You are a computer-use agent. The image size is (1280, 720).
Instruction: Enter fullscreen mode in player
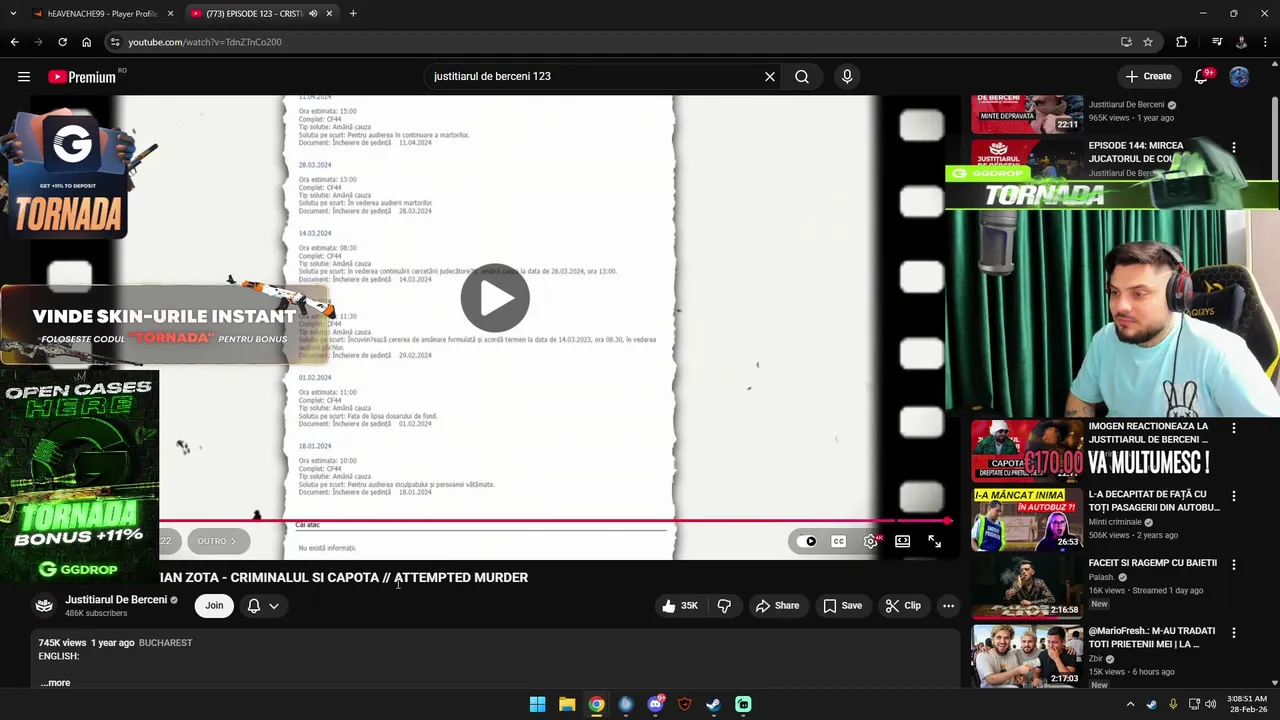[x=934, y=541]
